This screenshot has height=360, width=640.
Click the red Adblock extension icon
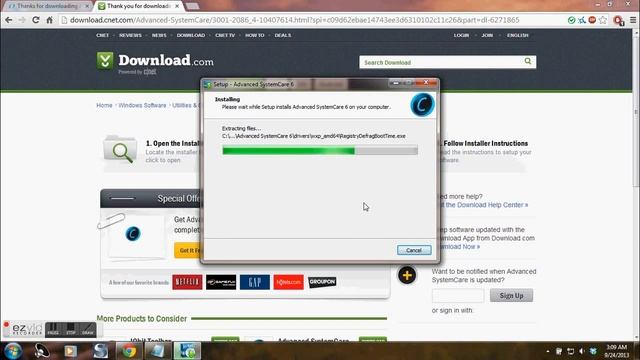[592, 20]
